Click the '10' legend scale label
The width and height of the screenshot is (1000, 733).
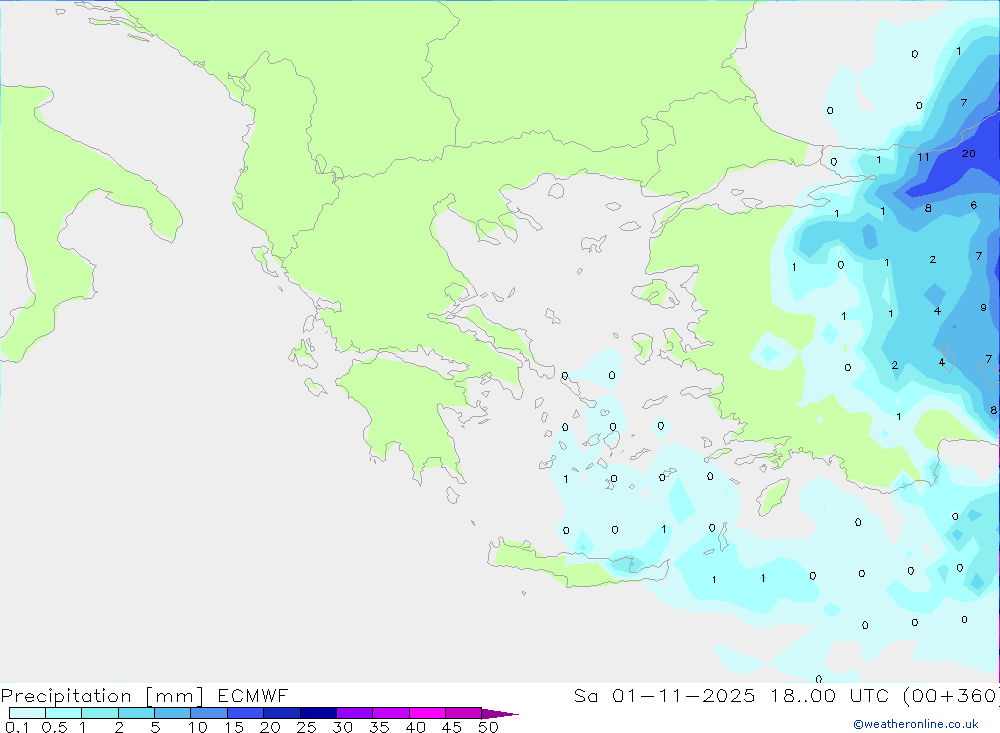click(198, 727)
